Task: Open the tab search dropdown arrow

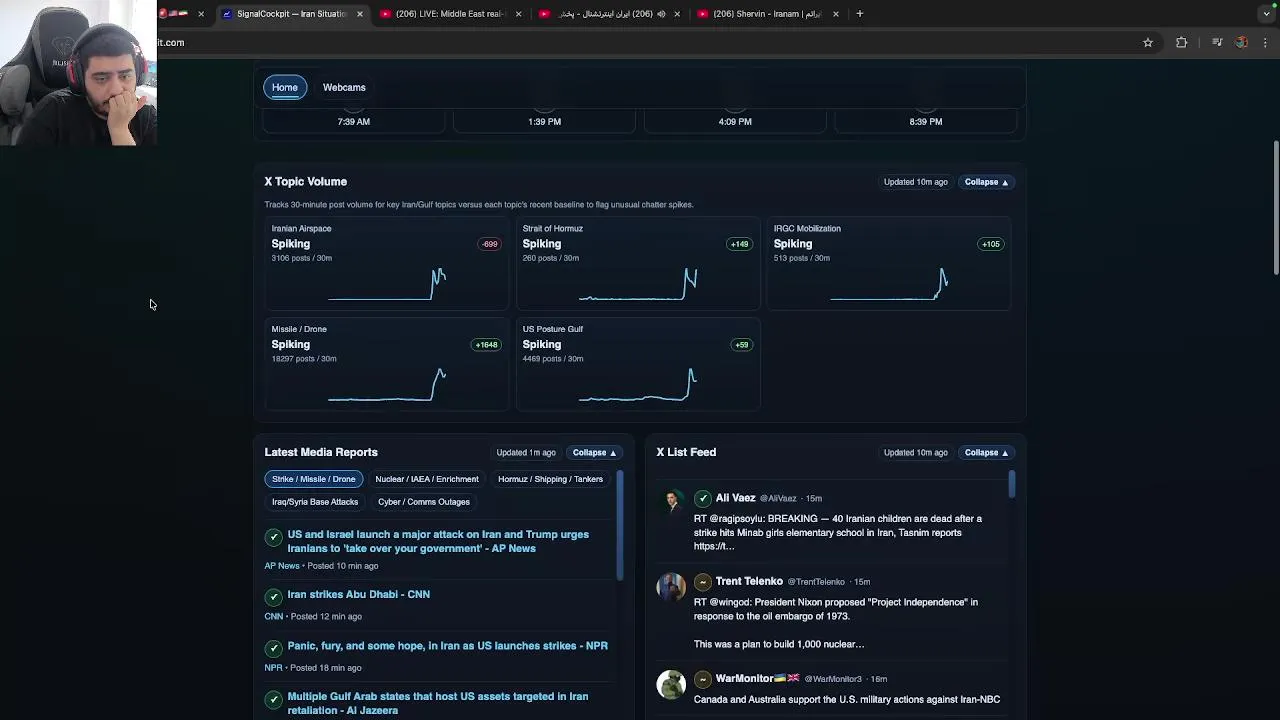Action: pos(1267,14)
